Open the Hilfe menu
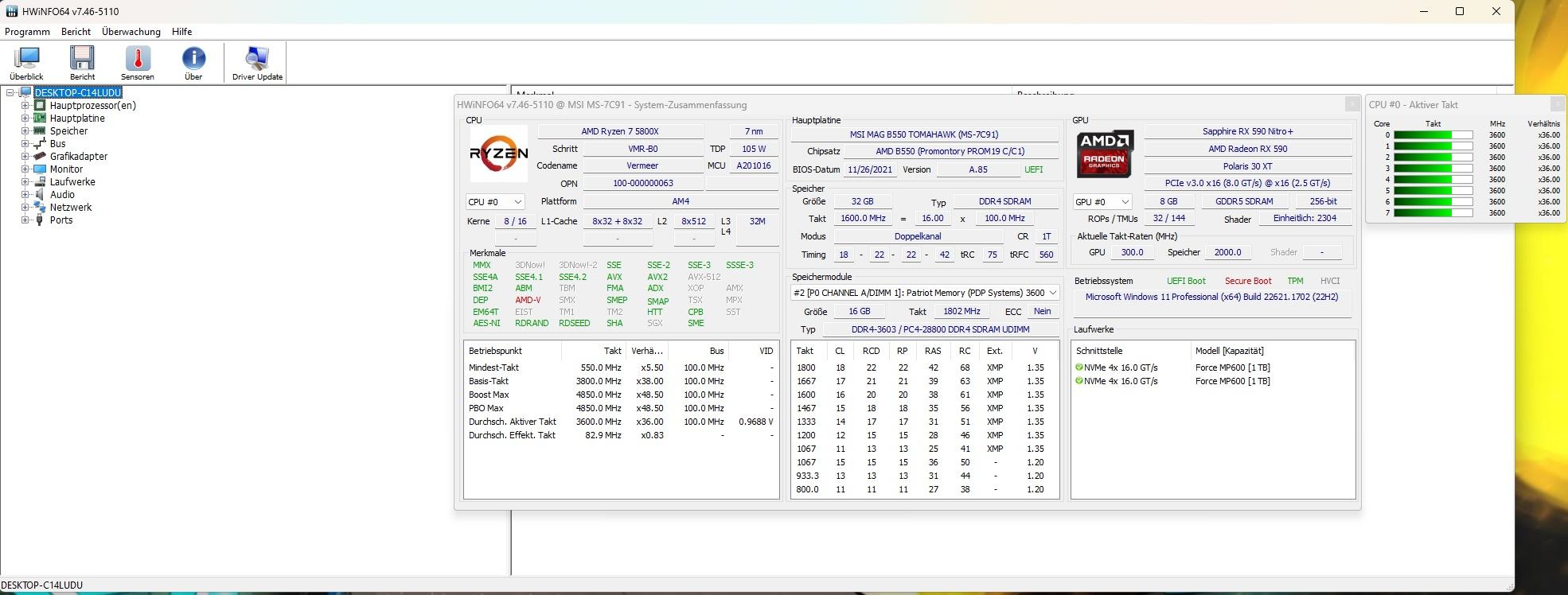This screenshot has height=595, width=1568. tap(182, 32)
